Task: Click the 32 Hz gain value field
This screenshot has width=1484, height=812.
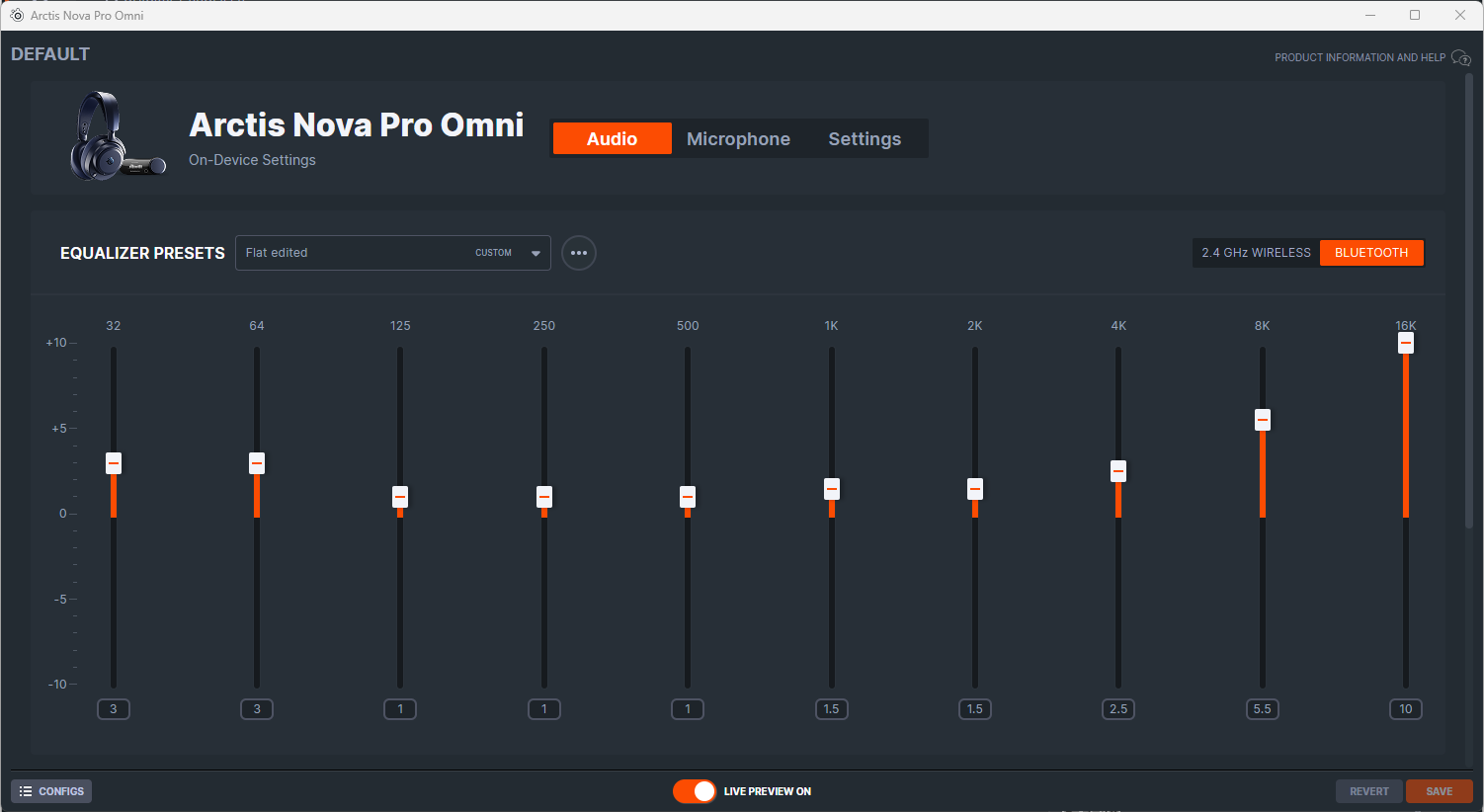Action: (114, 709)
